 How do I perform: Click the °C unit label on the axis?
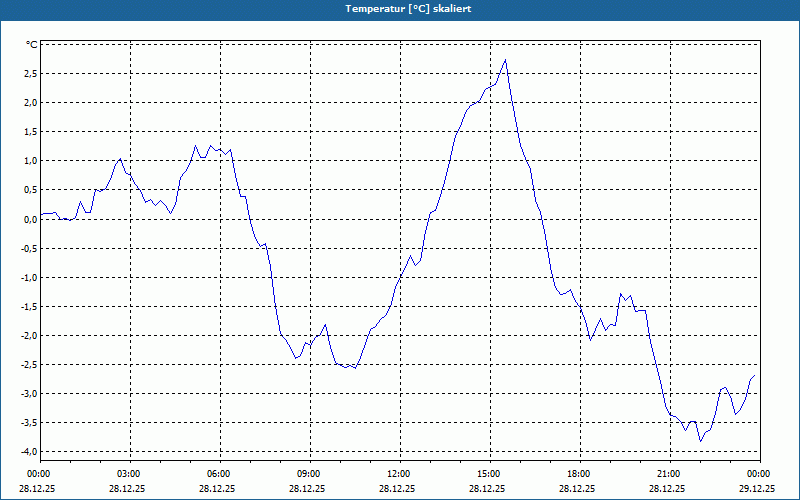point(32,45)
